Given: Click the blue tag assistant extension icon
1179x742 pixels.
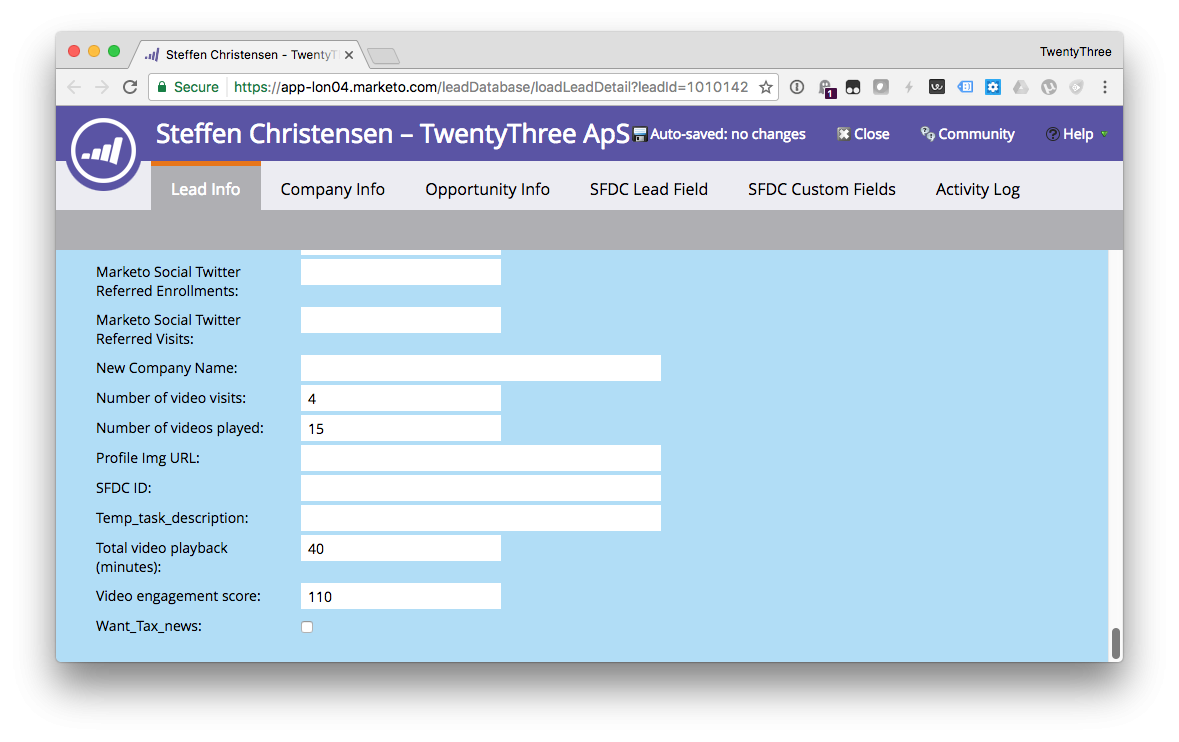Looking at the screenshot, I should [965, 87].
